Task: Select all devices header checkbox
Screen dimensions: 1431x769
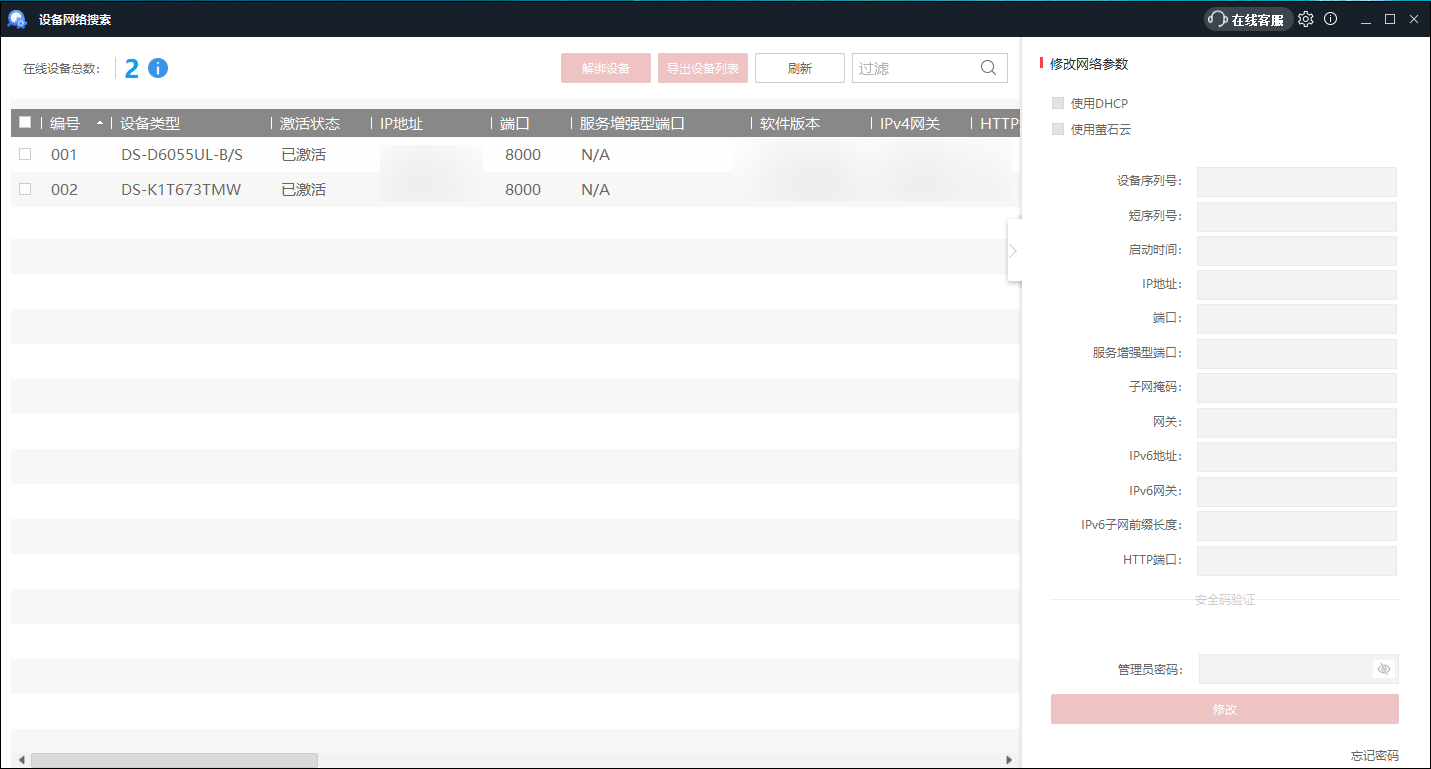Action: point(25,123)
